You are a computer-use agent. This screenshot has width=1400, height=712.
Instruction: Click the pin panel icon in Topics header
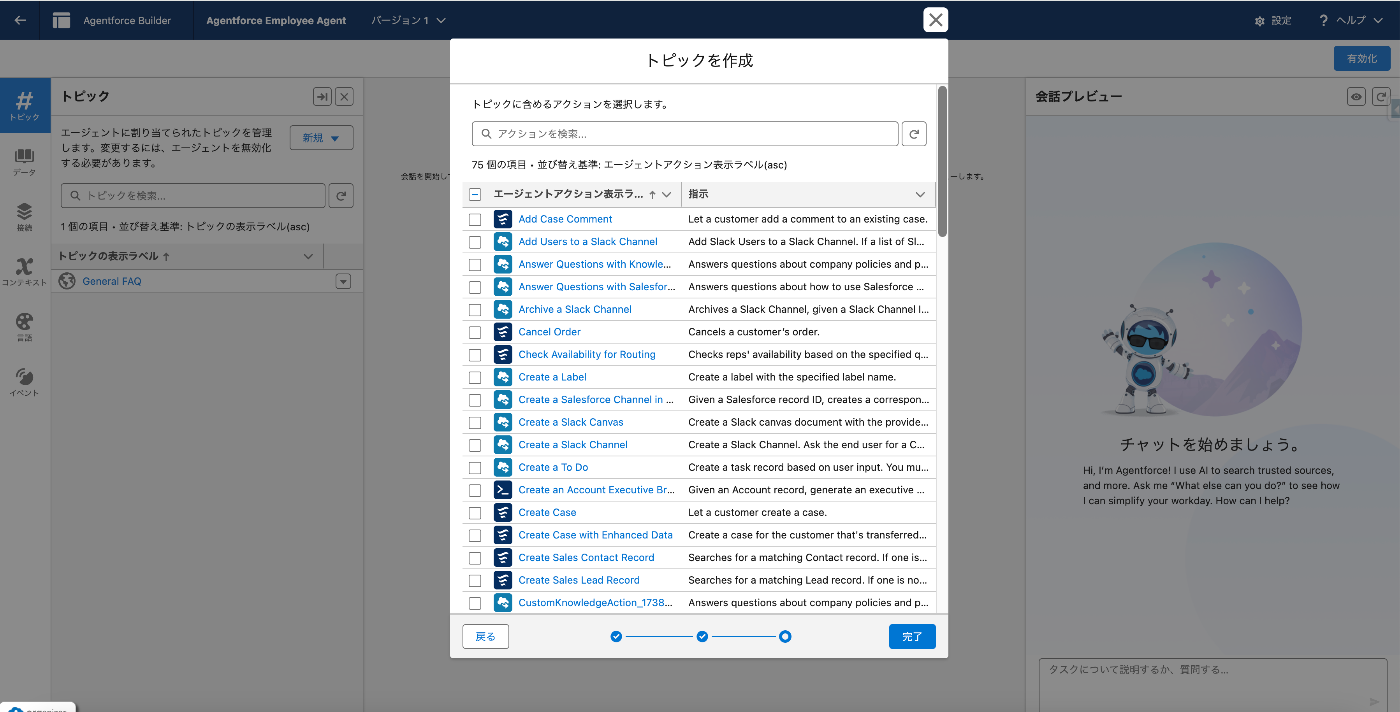click(x=322, y=97)
